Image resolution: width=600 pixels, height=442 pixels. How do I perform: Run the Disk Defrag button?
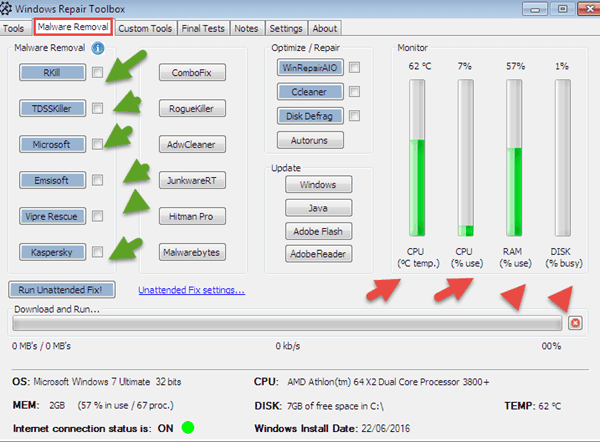310,116
